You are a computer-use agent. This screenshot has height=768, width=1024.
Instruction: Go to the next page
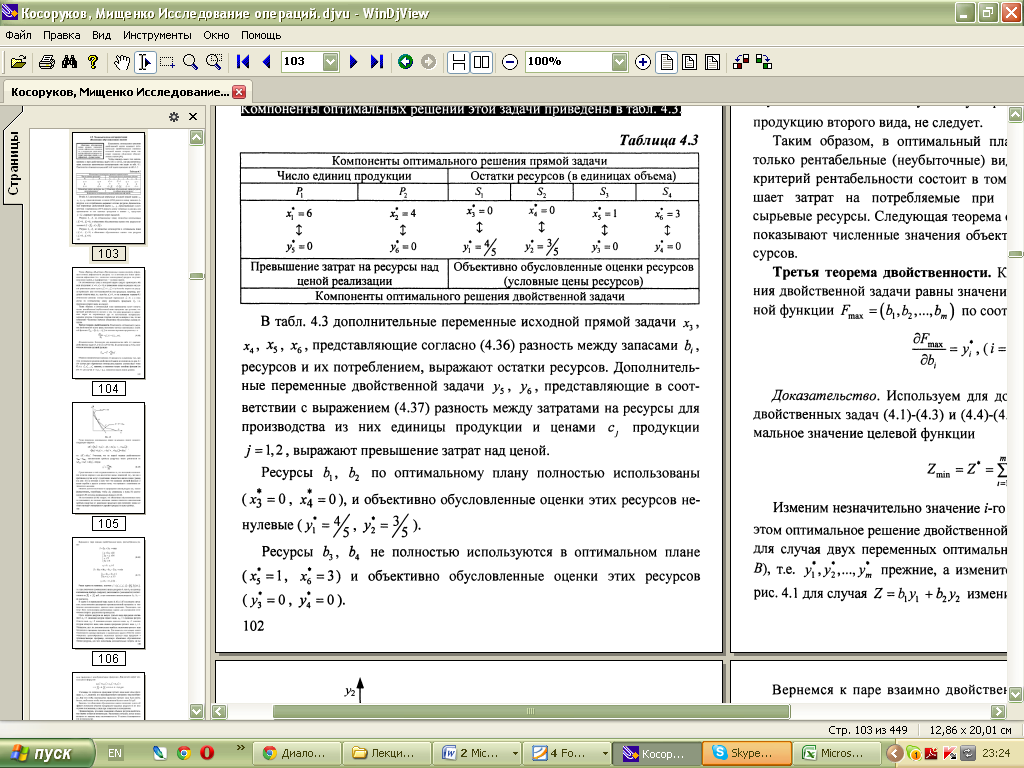(x=353, y=62)
